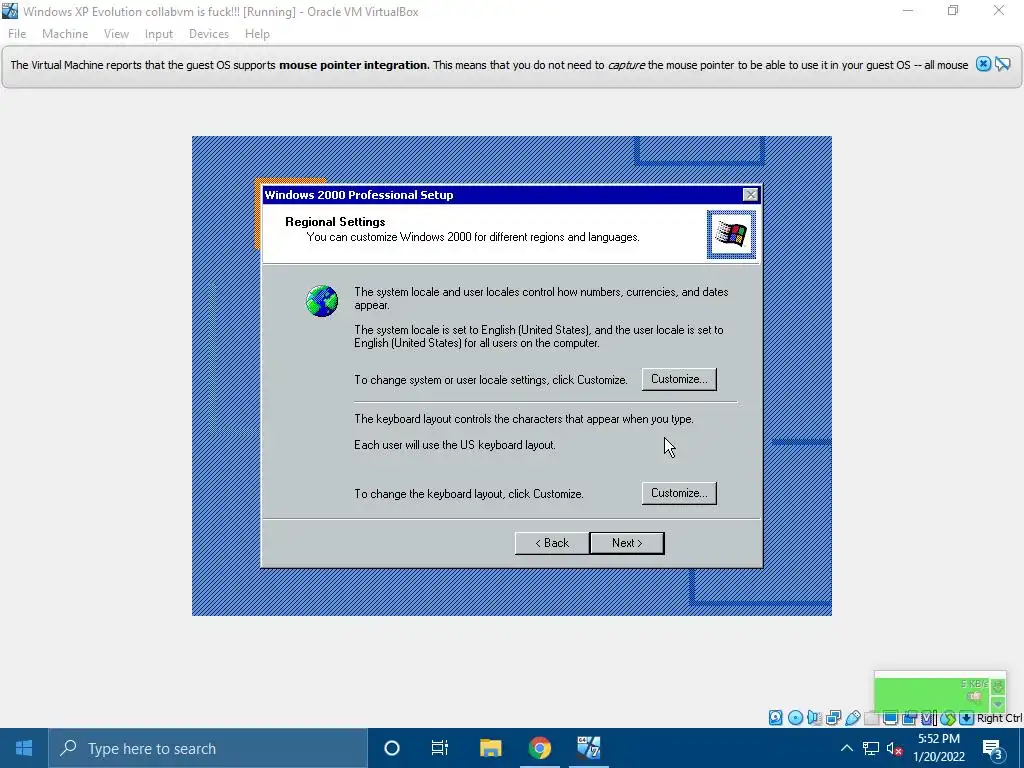Image resolution: width=1024 pixels, height=768 pixels.
Task: Click the recording status indicator icon
Action: tap(909, 718)
